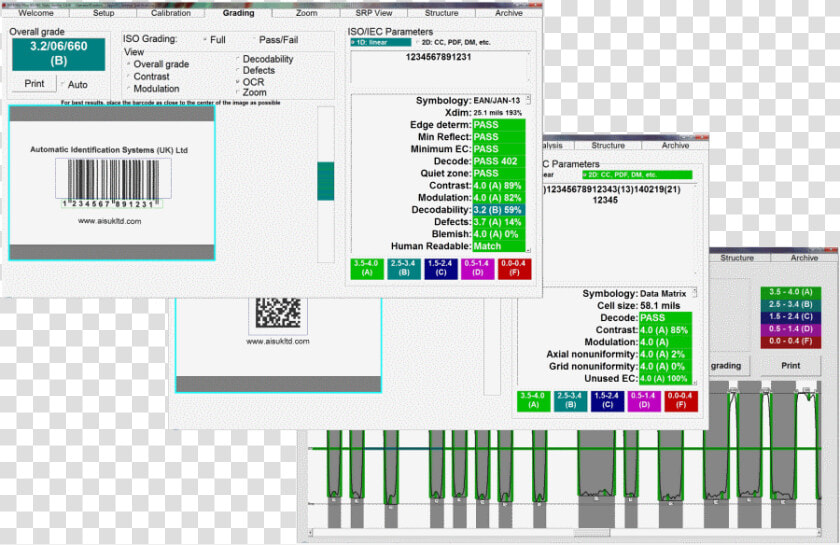Open the Welcome tab in front window
This screenshot has height=545, width=840.
(36, 13)
